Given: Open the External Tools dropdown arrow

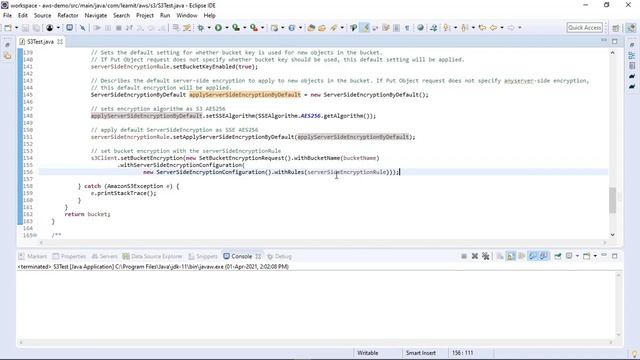Looking at the screenshot, I should pos(262,28).
